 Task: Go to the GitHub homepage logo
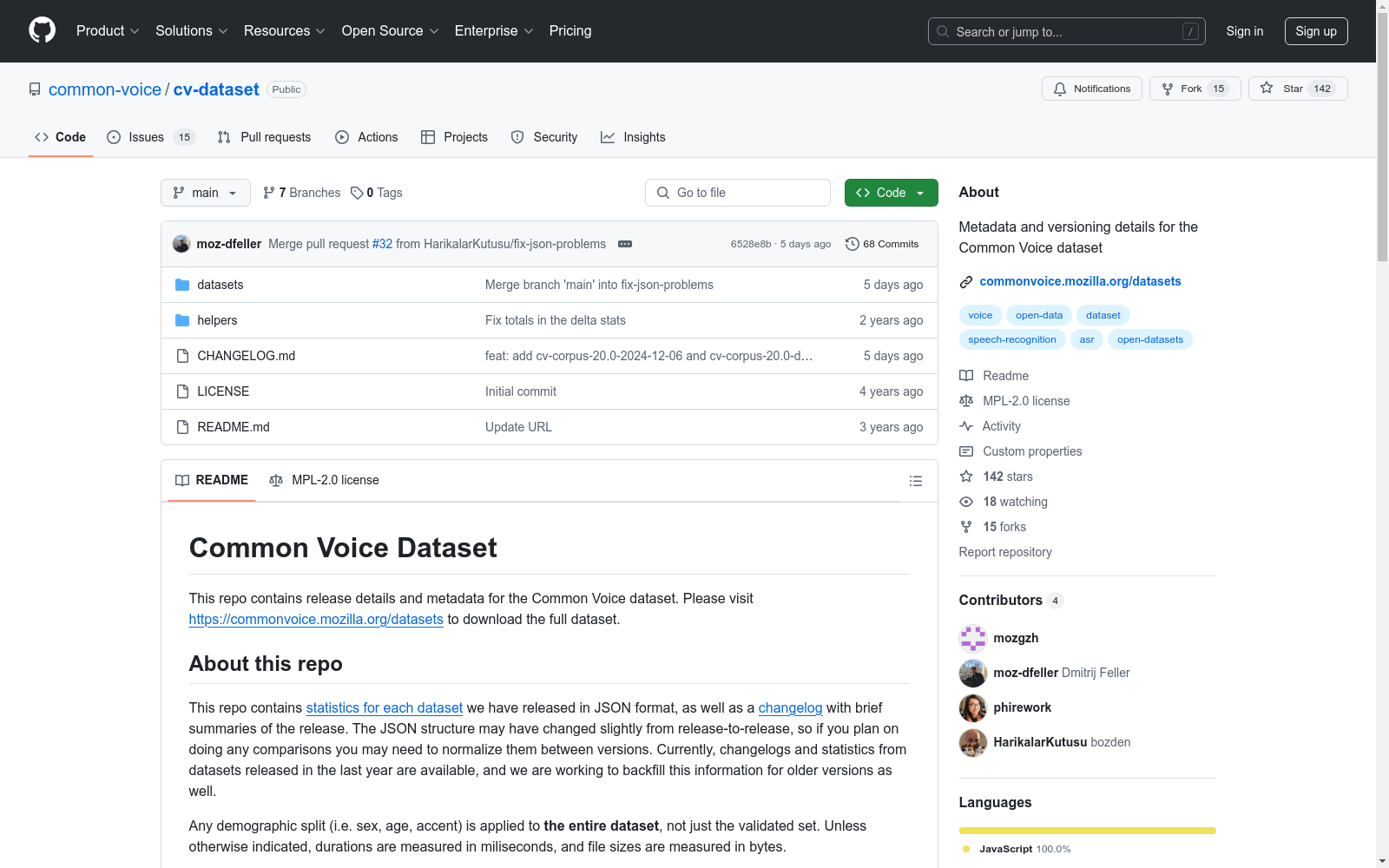pos(42,30)
